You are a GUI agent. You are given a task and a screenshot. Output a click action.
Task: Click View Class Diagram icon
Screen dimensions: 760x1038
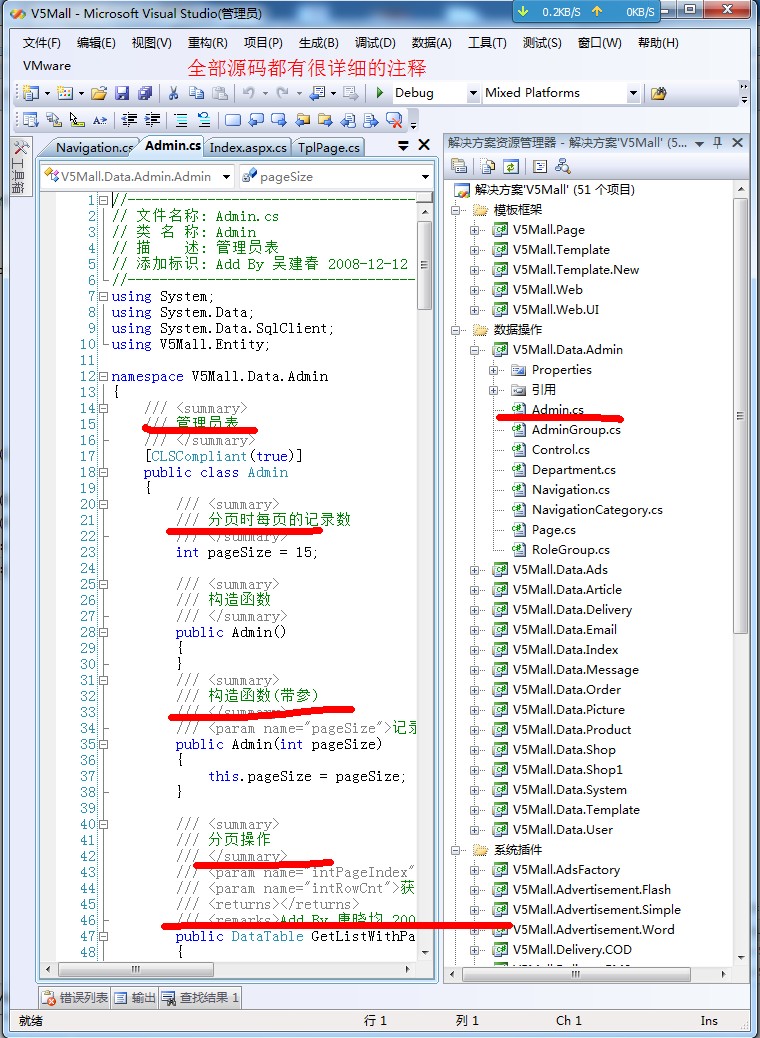[x=563, y=166]
